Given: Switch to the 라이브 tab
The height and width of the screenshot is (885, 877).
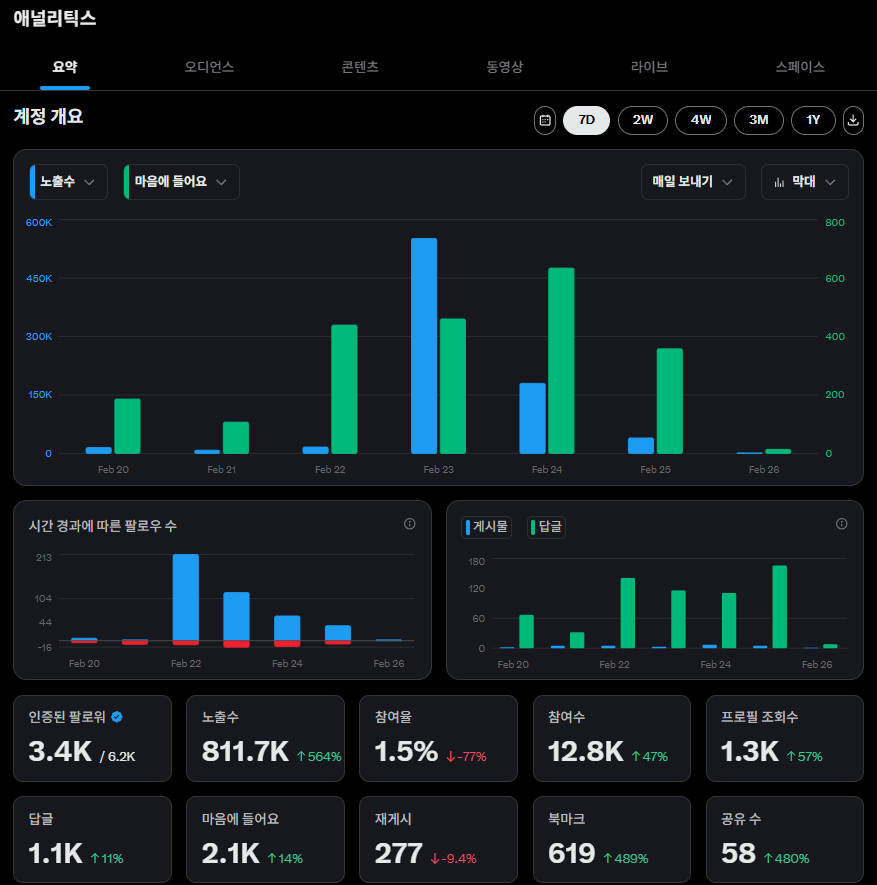Looking at the screenshot, I should tap(649, 67).
